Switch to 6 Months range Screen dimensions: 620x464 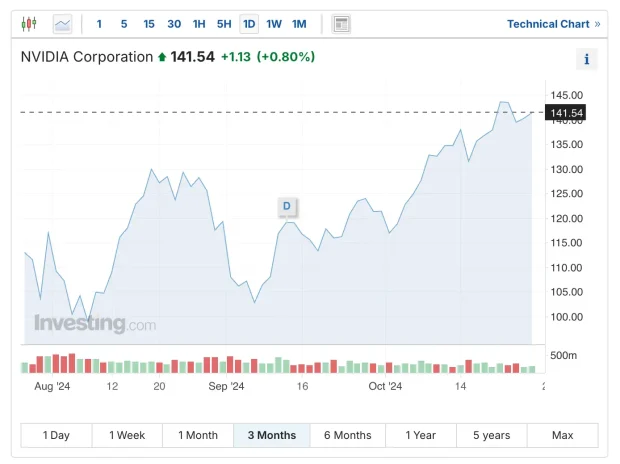(x=347, y=435)
